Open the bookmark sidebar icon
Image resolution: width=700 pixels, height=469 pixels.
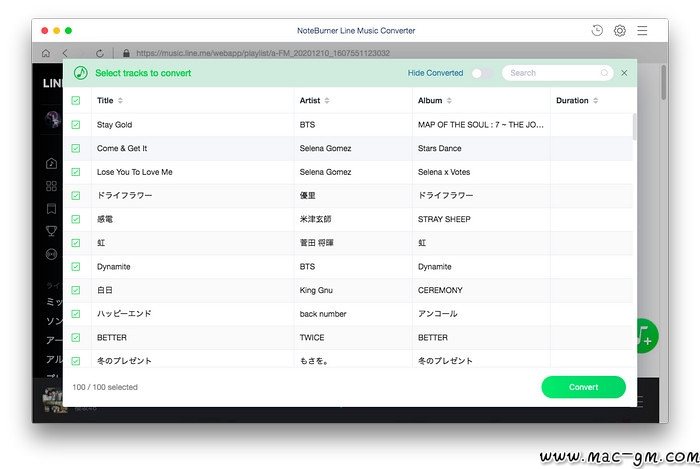point(51,208)
